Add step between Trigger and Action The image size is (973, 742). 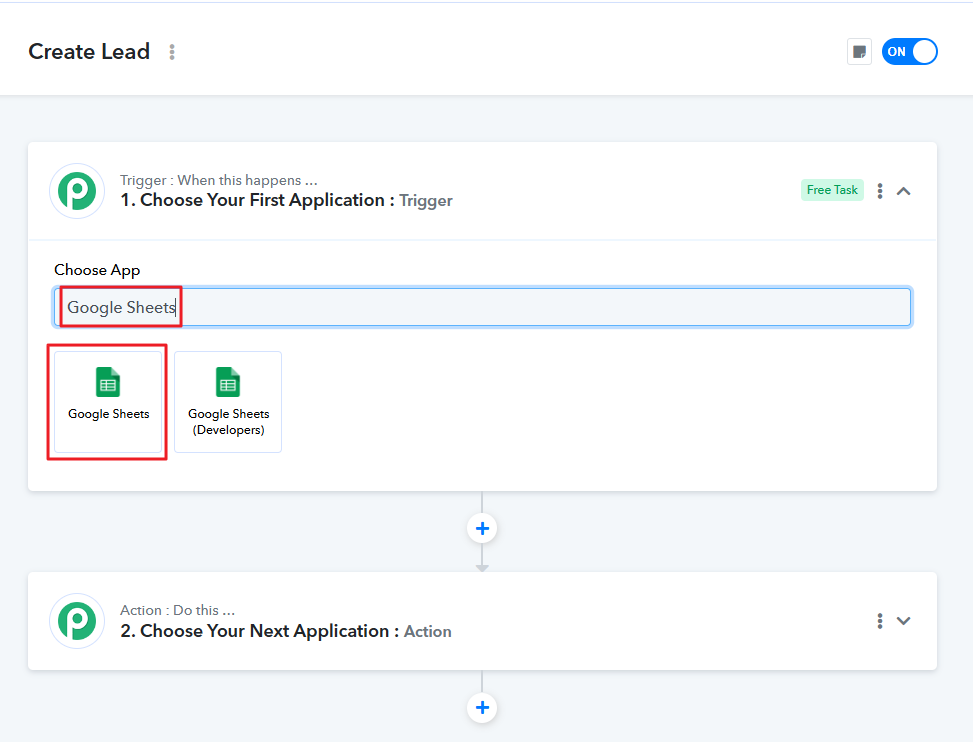[482, 528]
